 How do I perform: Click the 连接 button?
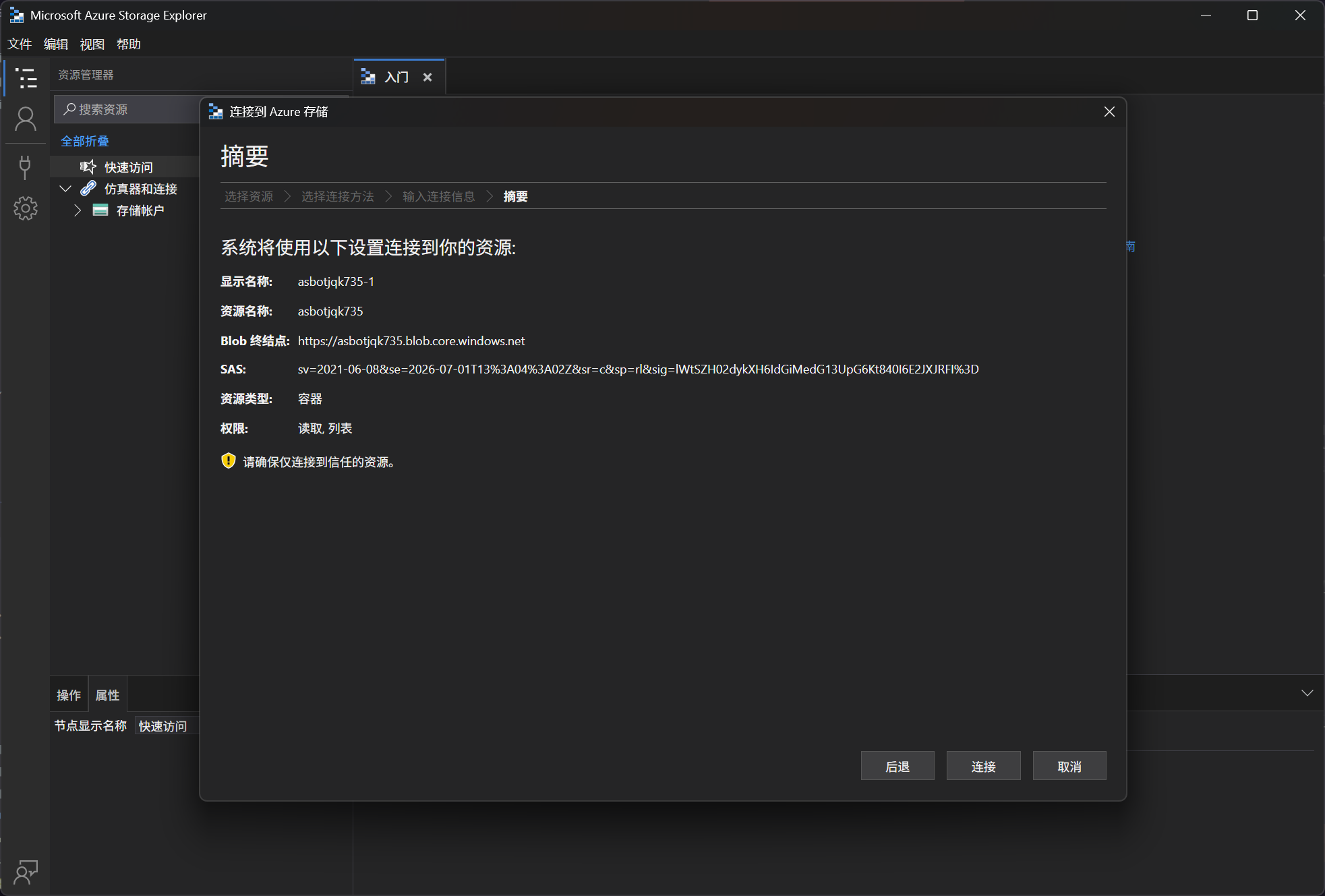click(x=983, y=766)
